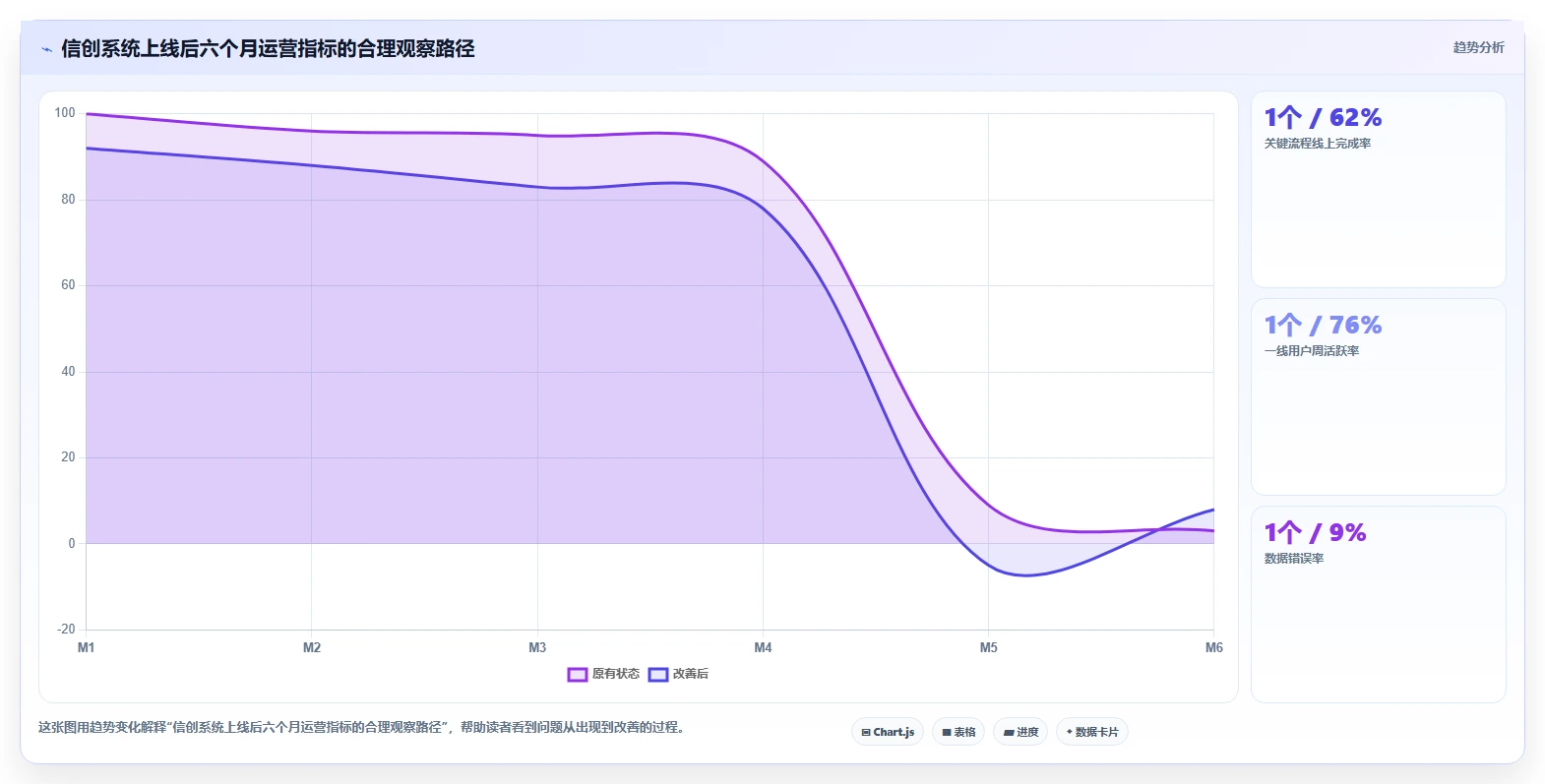Click the 60 y-axis value
The height and width of the screenshot is (784, 1545).
(x=68, y=285)
